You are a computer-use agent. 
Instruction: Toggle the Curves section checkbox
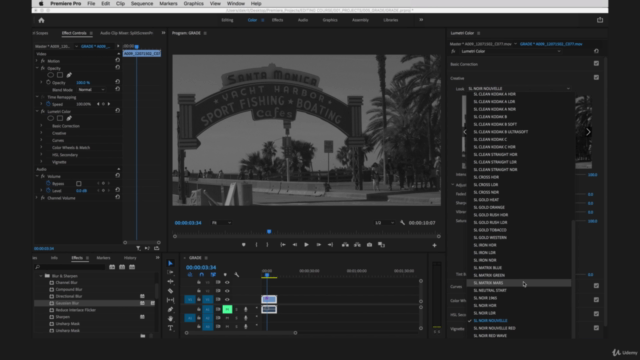596,286
